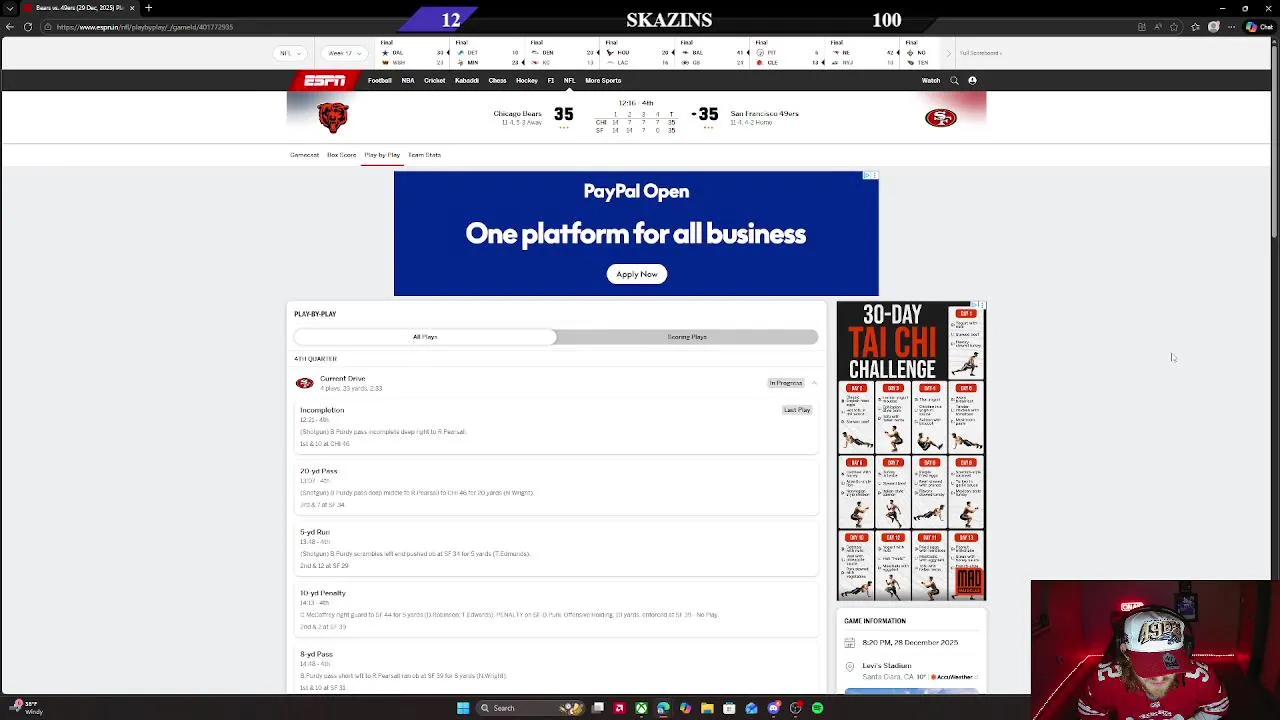Screen dimensions: 1280x720
Task: Open the browser profile avatar icon
Action: [x=1214, y=27]
